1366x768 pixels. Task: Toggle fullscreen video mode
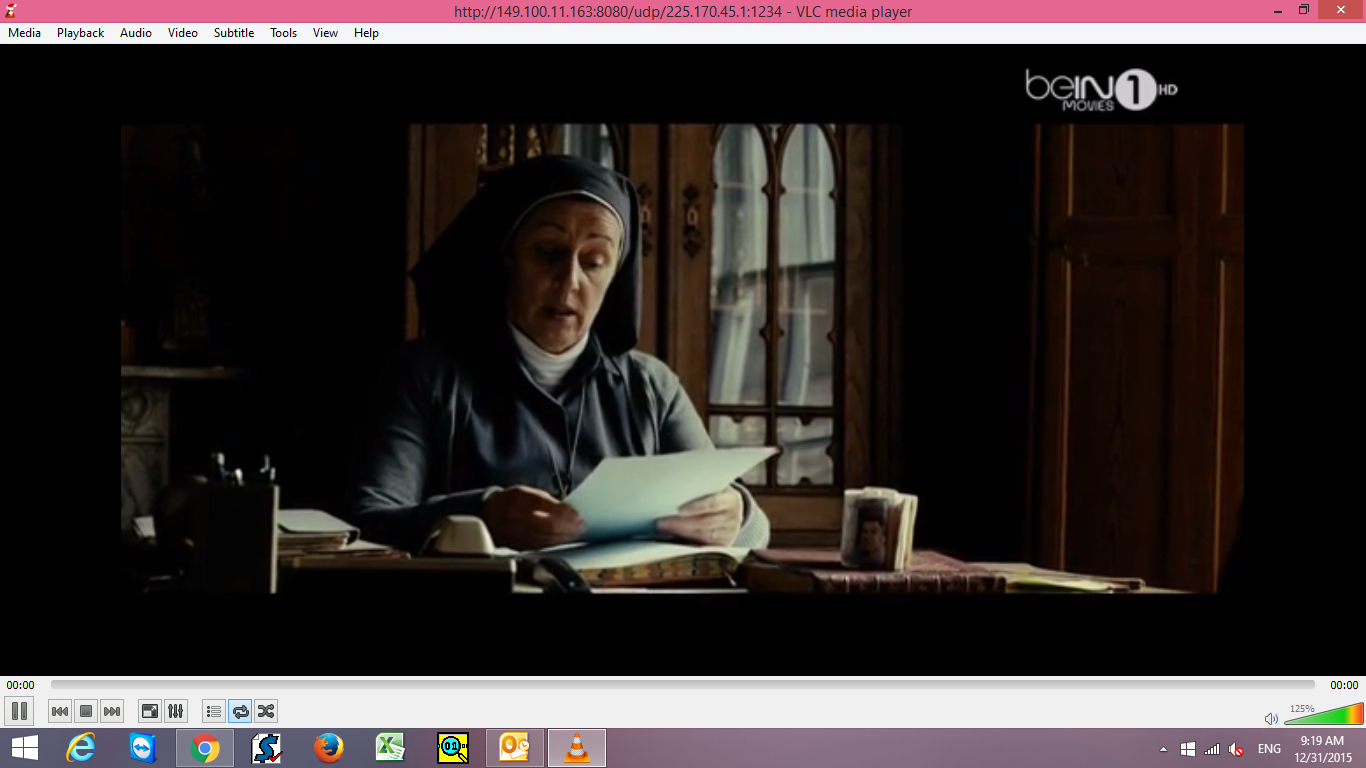point(149,711)
